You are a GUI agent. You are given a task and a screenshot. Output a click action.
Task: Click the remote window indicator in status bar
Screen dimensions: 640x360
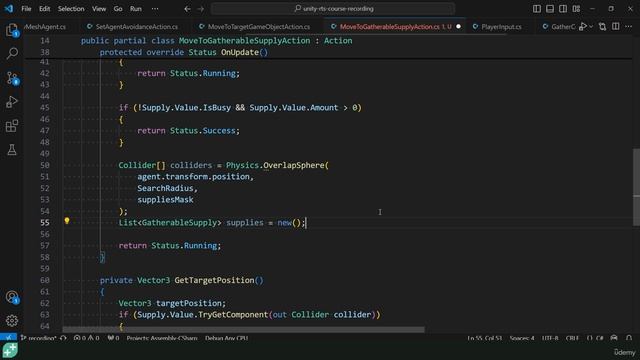(8, 338)
